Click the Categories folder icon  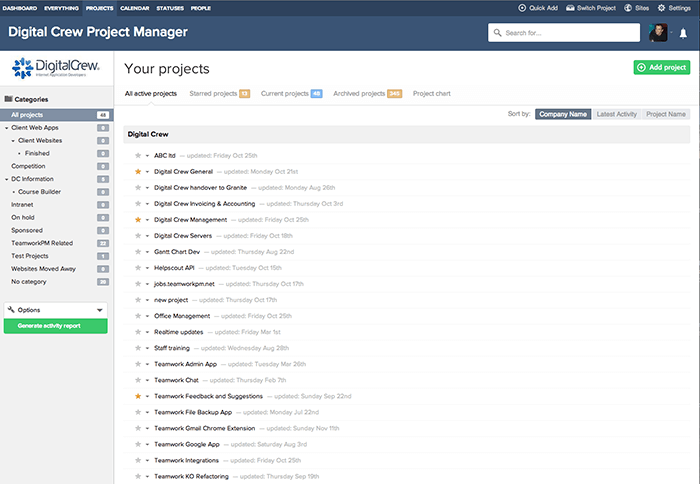8,99
